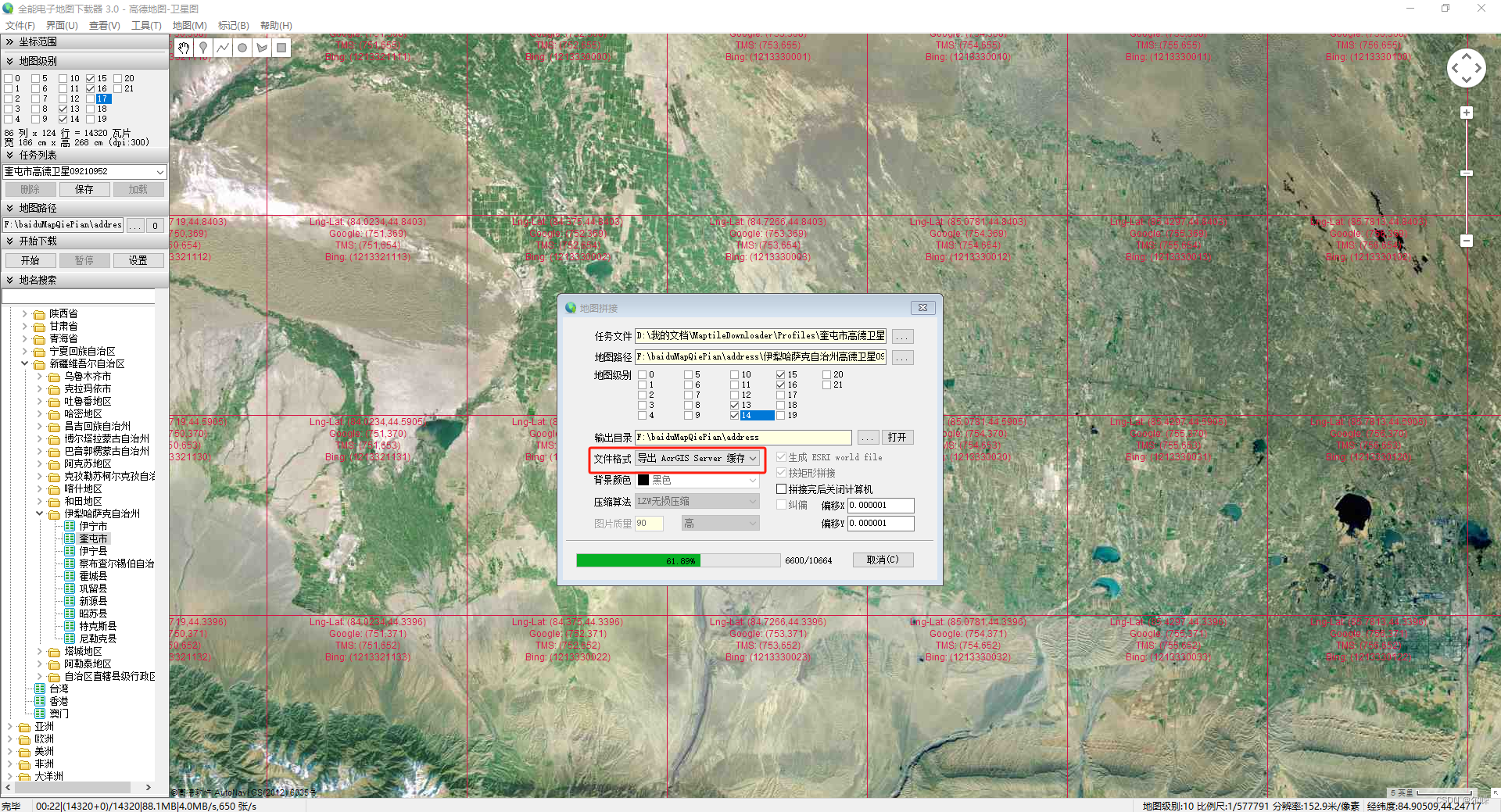
Task: Open the 查看(V) menu
Action: tap(104, 26)
